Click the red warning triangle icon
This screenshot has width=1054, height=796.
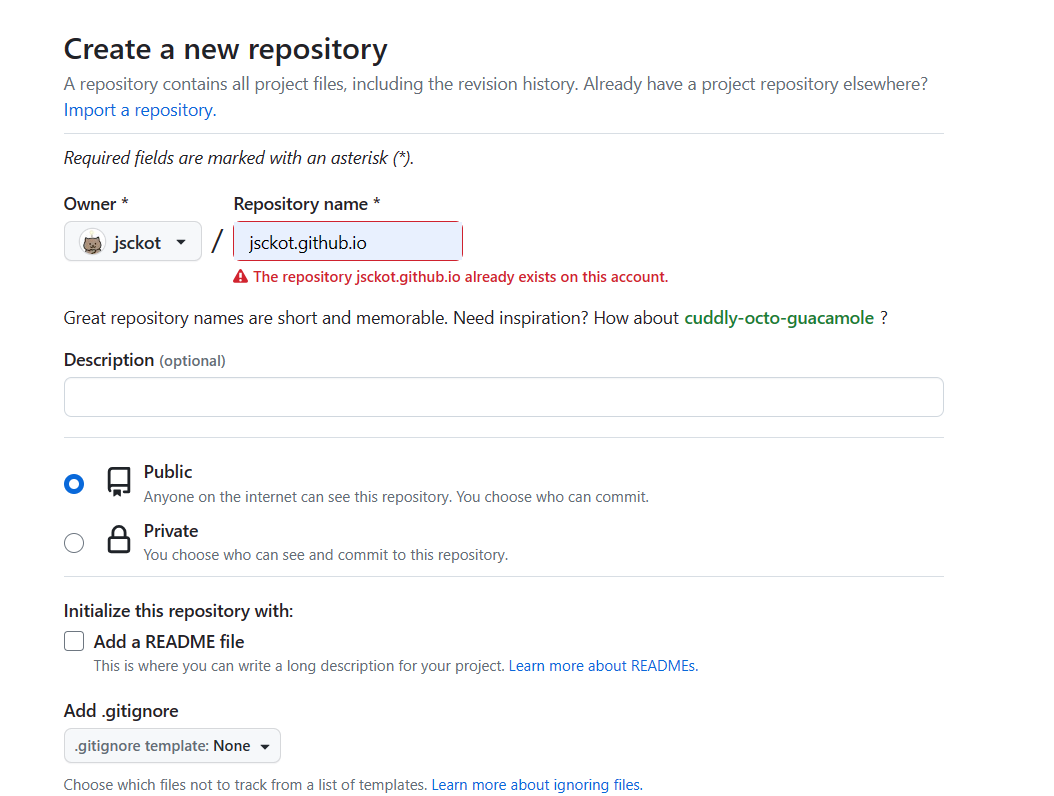tap(240, 277)
